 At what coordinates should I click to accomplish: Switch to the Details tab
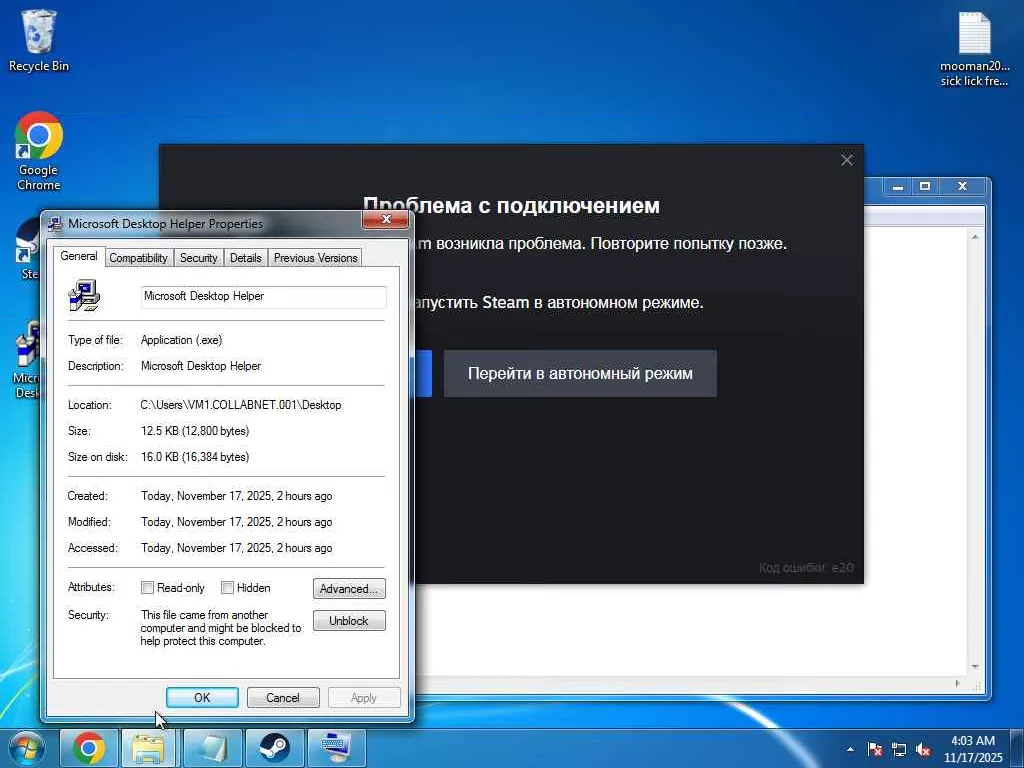[x=246, y=258]
